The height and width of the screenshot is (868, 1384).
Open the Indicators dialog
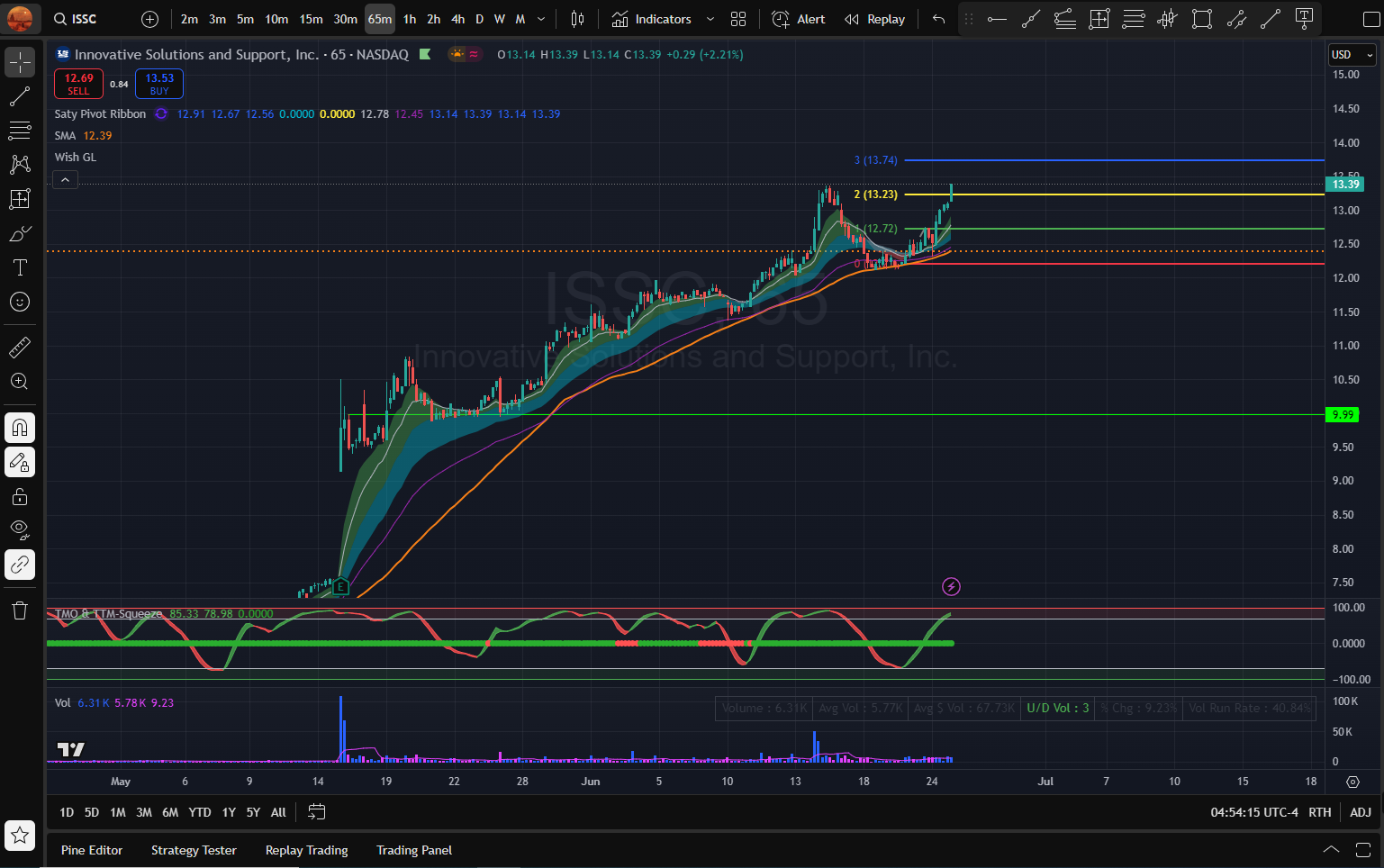click(x=652, y=19)
